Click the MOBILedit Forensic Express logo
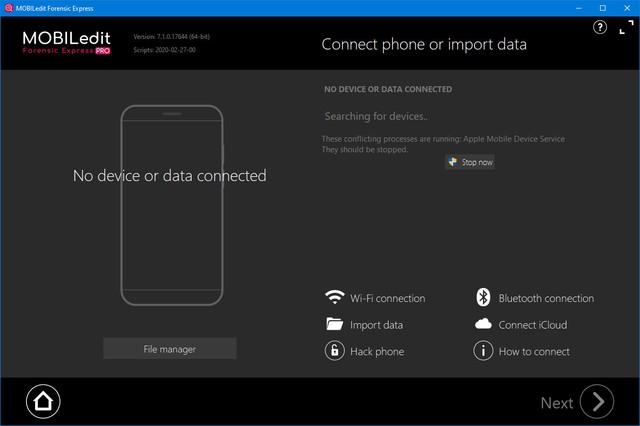 click(66, 42)
